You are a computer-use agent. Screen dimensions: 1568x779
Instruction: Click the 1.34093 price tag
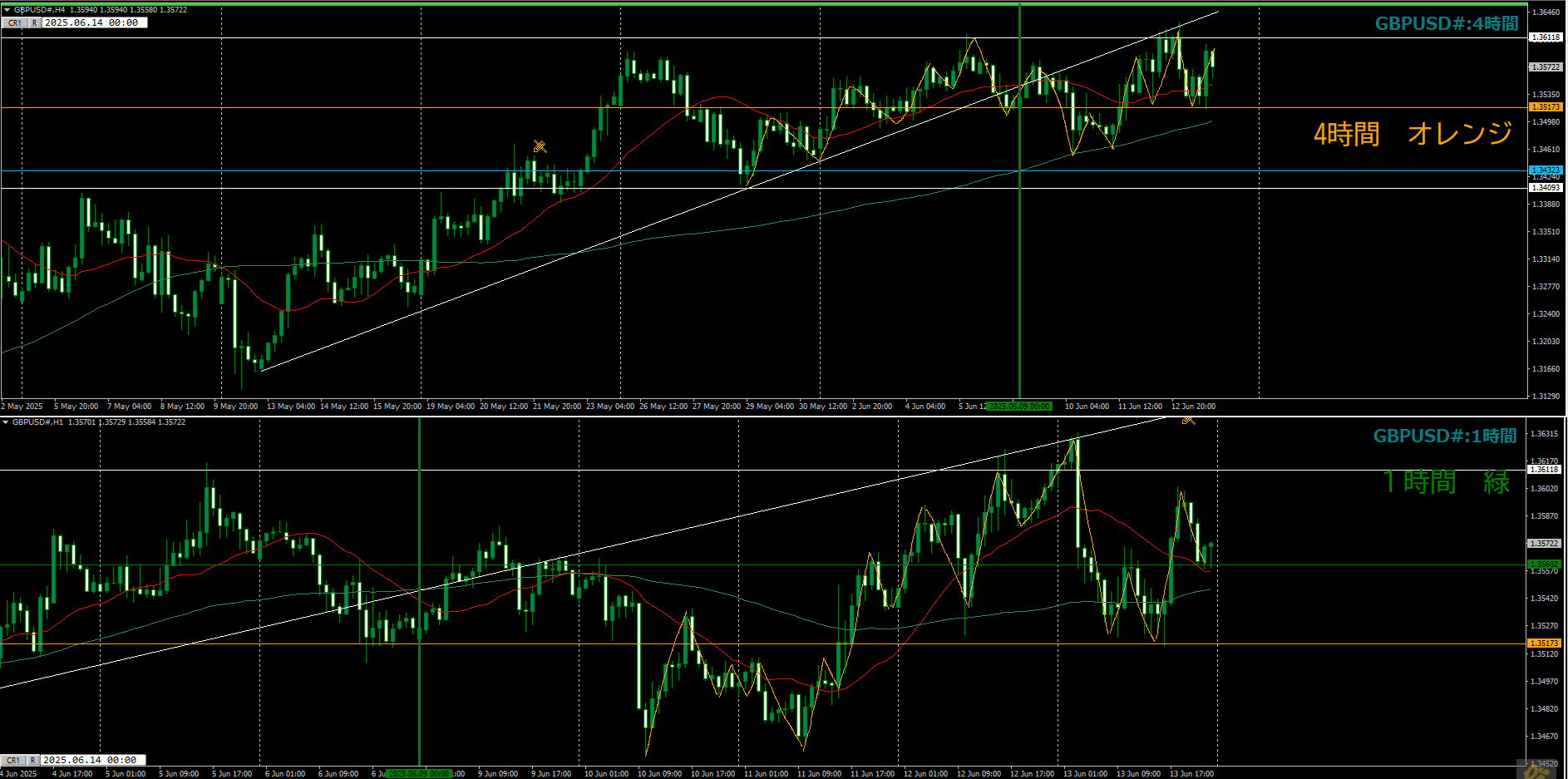tap(1546, 188)
